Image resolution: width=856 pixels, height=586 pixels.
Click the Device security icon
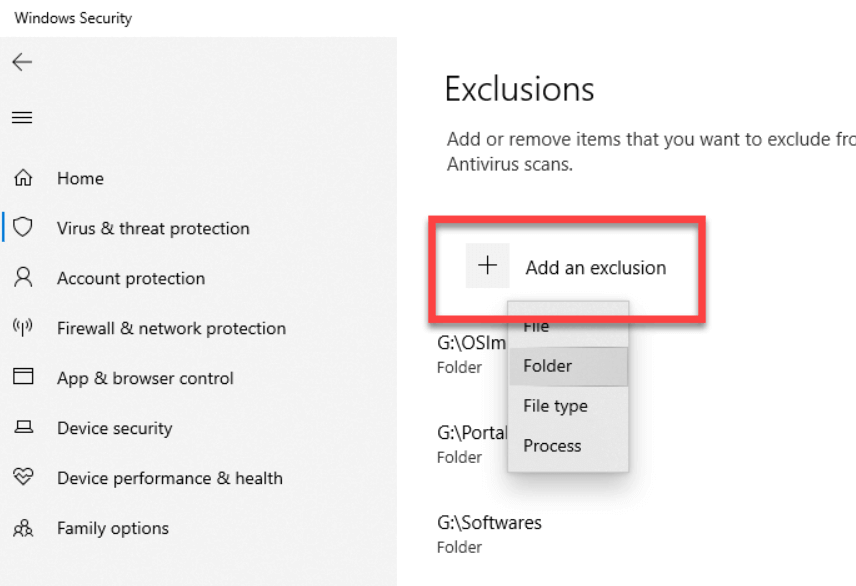pyautogui.click(x=21, y=428)
